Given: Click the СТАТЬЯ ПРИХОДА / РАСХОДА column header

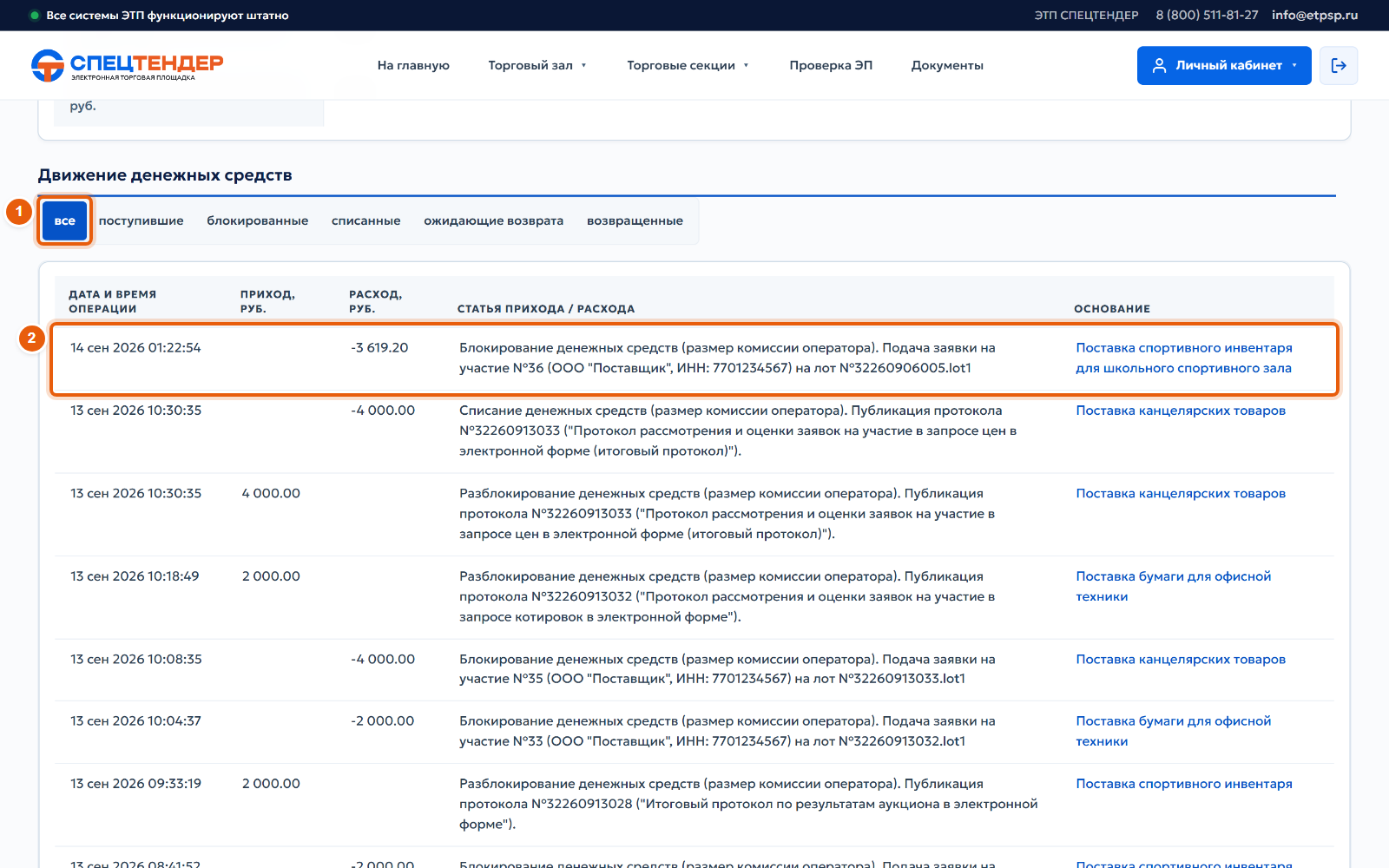Looking at the screenshot, I should pos(546,309).
